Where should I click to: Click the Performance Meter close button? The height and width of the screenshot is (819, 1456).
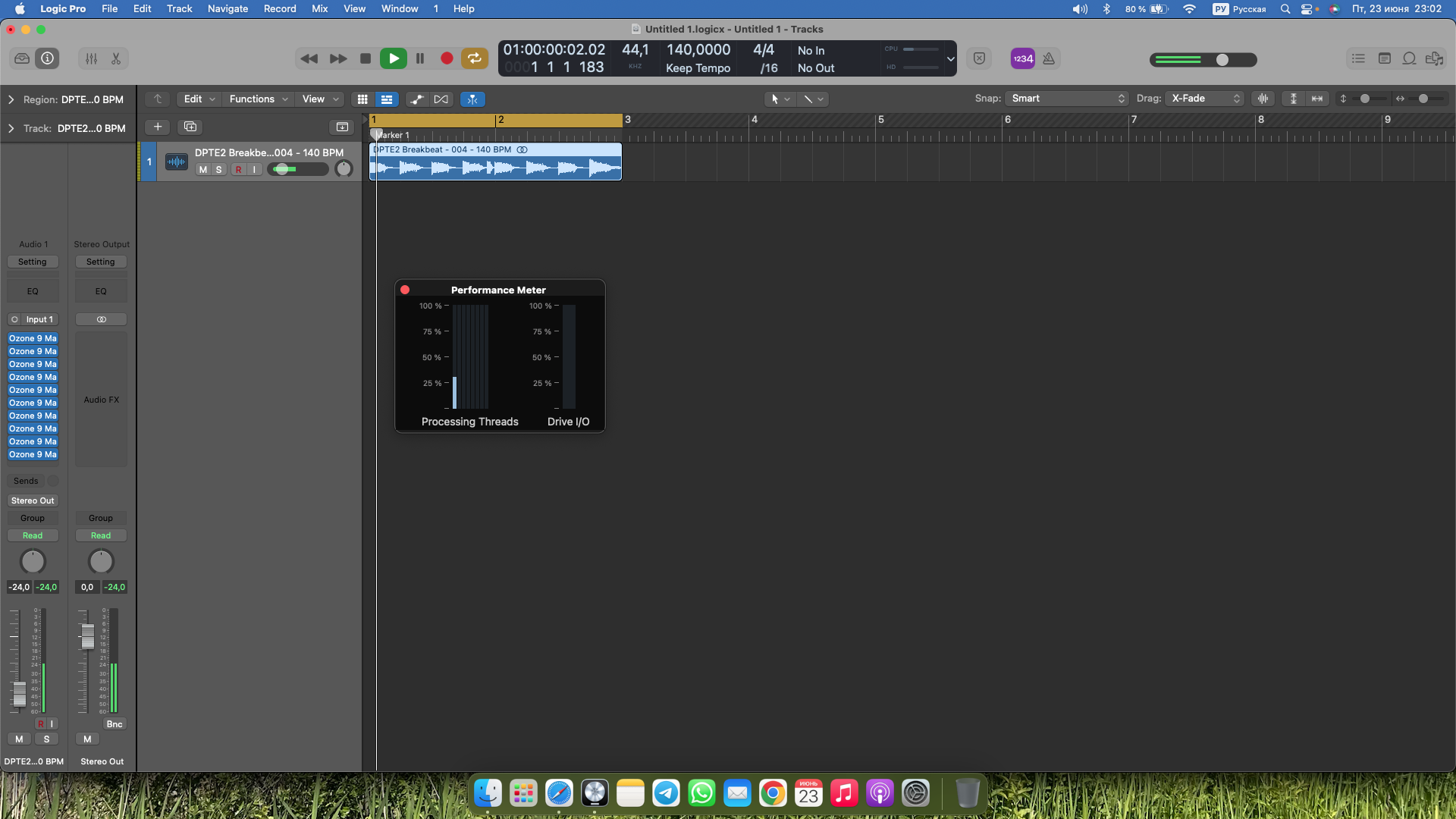click(405, 290)
